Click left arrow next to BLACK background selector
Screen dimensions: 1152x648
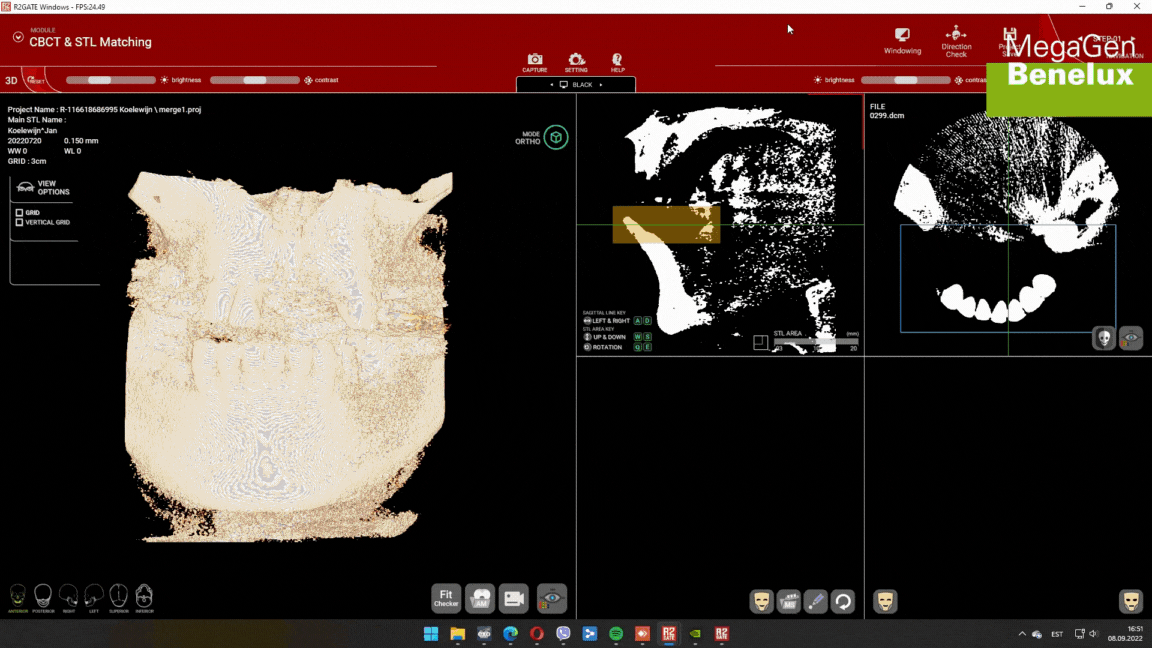(551, 85)
